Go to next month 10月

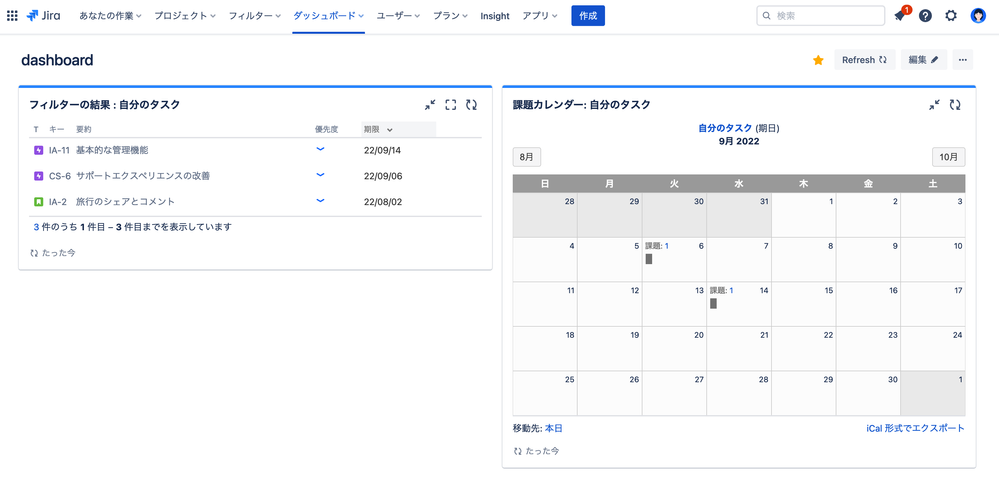click(949, 157)
